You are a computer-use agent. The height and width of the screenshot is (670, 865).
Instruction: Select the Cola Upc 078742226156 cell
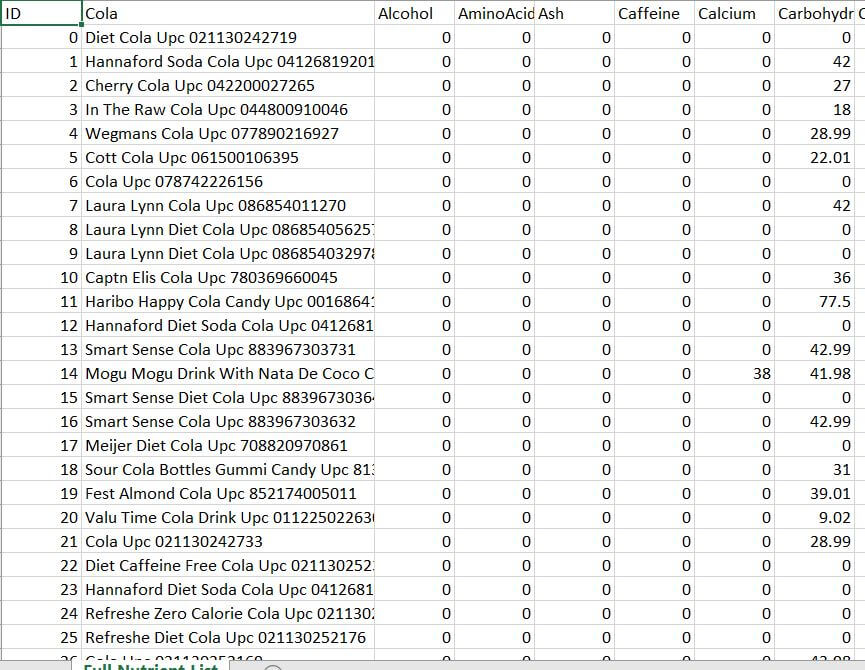click(x=228, y=181)
